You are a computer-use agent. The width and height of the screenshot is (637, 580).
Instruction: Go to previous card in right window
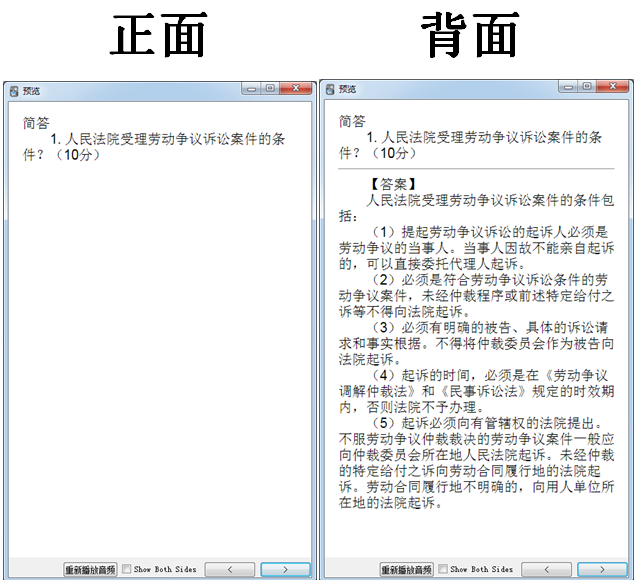click(546, 569)
